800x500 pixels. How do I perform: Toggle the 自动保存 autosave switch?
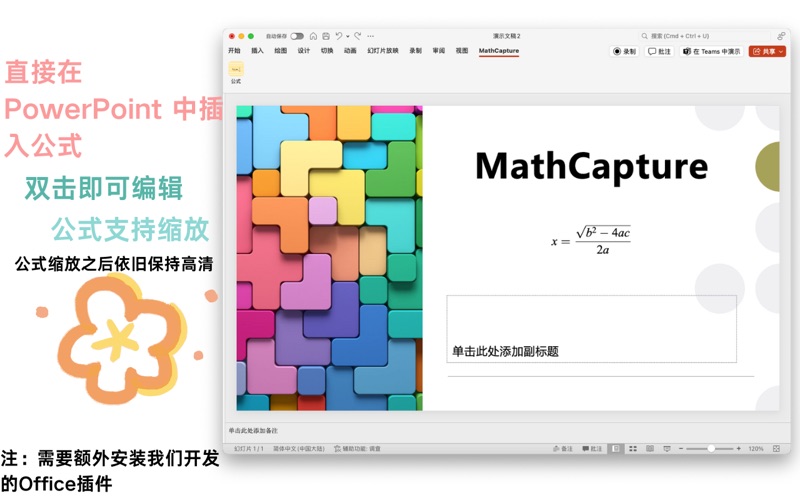(297, 36)
